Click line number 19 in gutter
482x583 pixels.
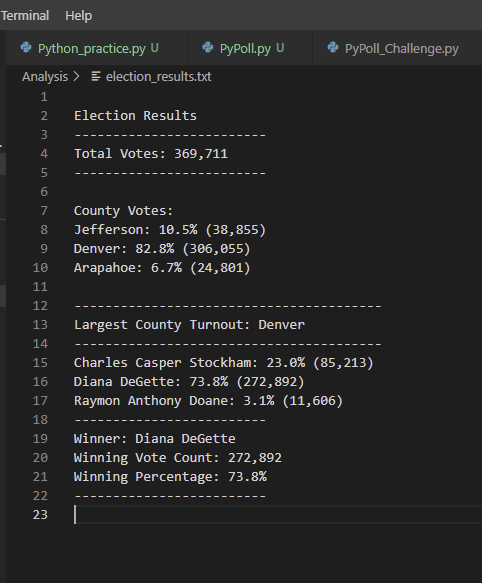[x=40, y=439]
